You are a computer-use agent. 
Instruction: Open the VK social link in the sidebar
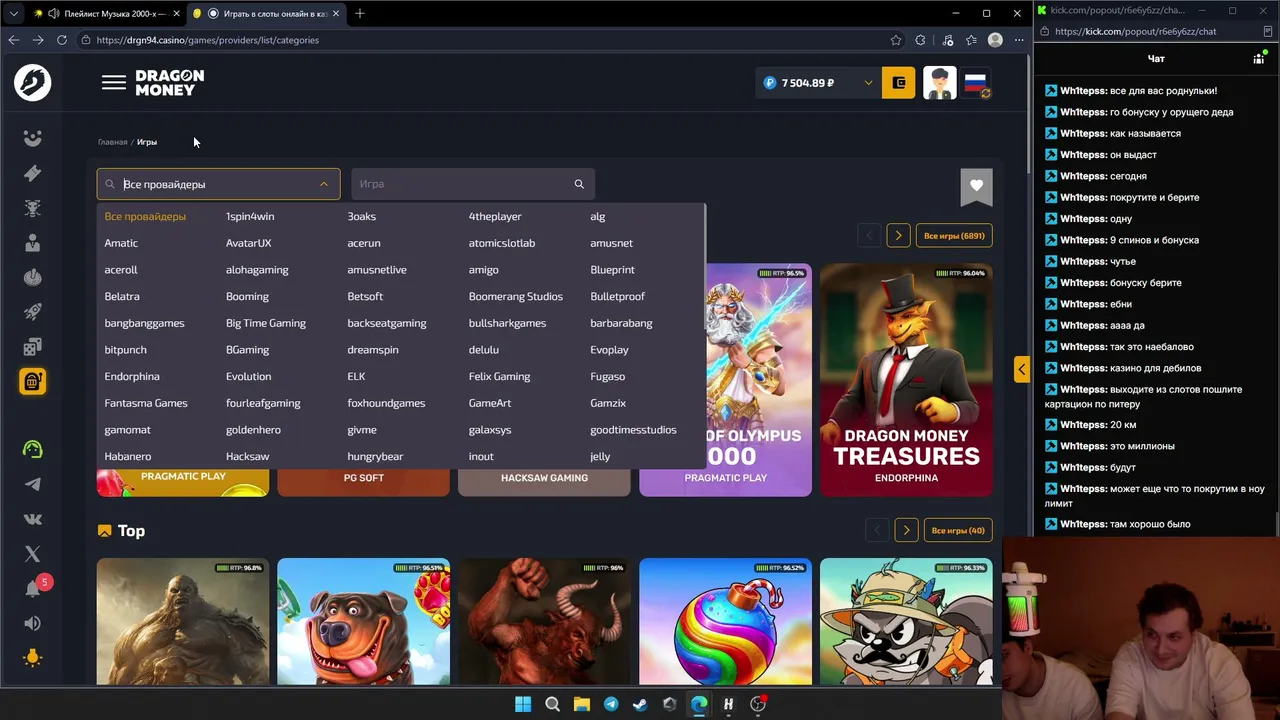33,519
